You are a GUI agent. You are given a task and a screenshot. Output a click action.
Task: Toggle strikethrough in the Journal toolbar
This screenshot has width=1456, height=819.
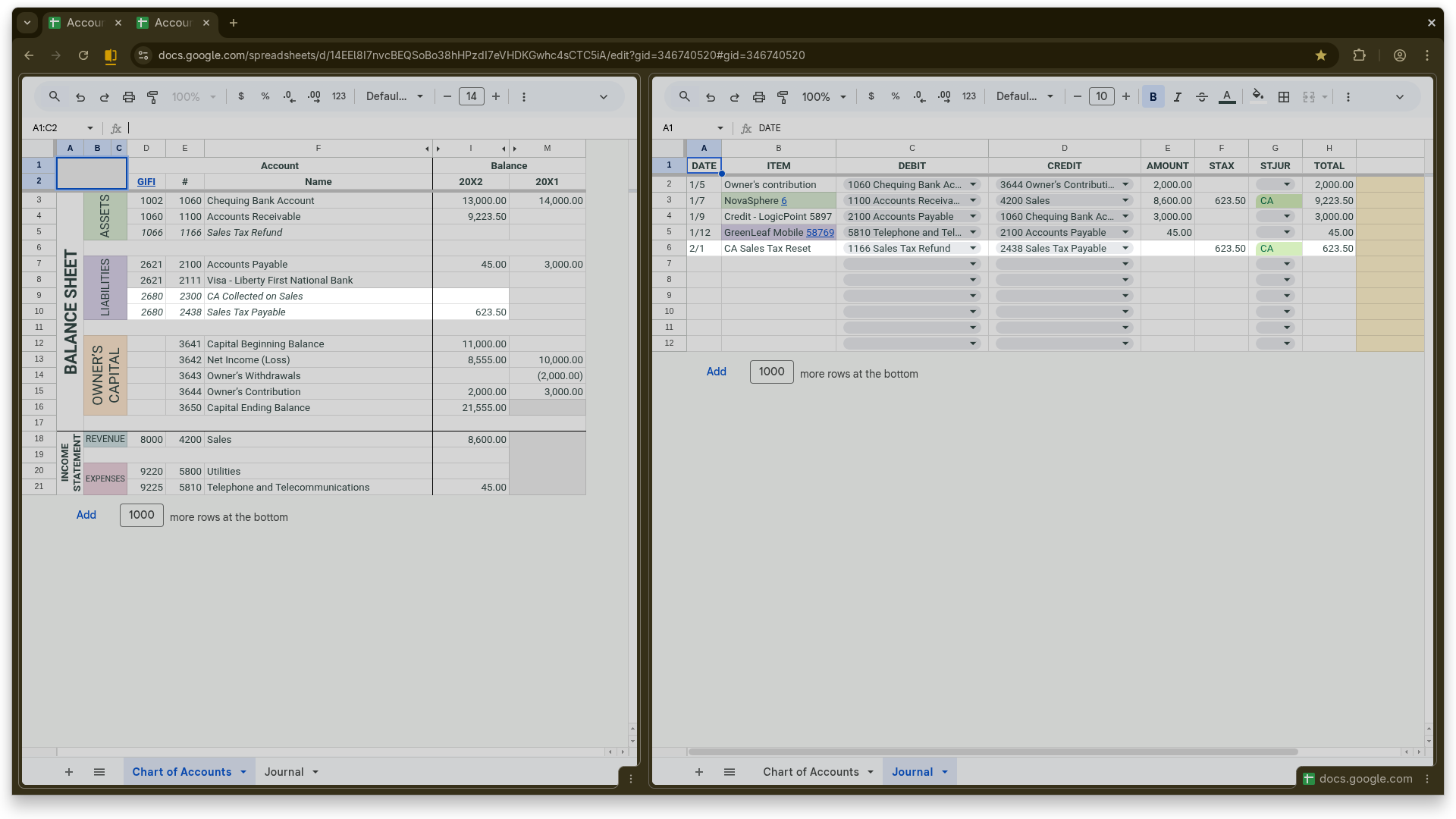[x=1201, y=96]
